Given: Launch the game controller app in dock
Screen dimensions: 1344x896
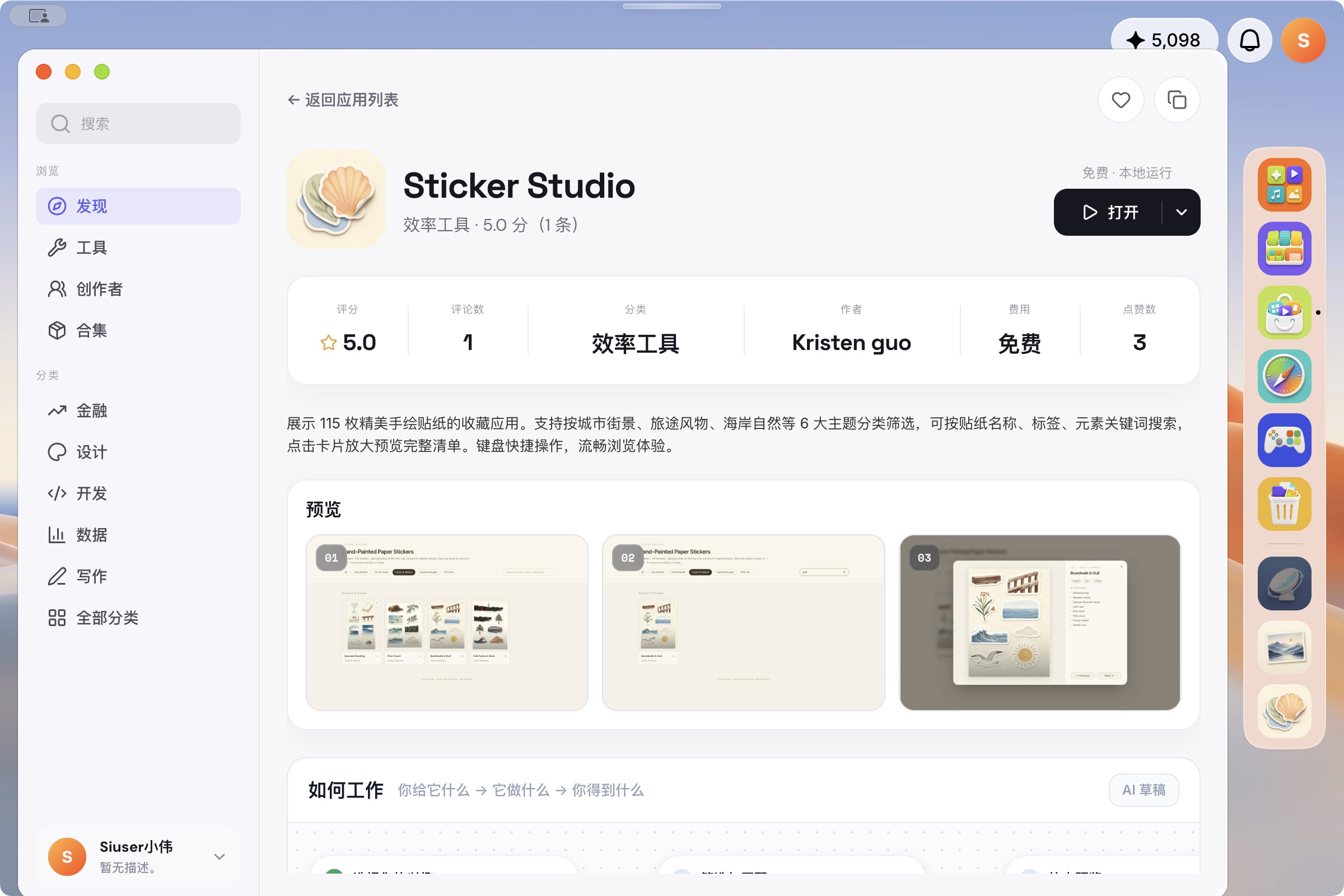Looking at the screenshot, I should (x=1284, y=440).
